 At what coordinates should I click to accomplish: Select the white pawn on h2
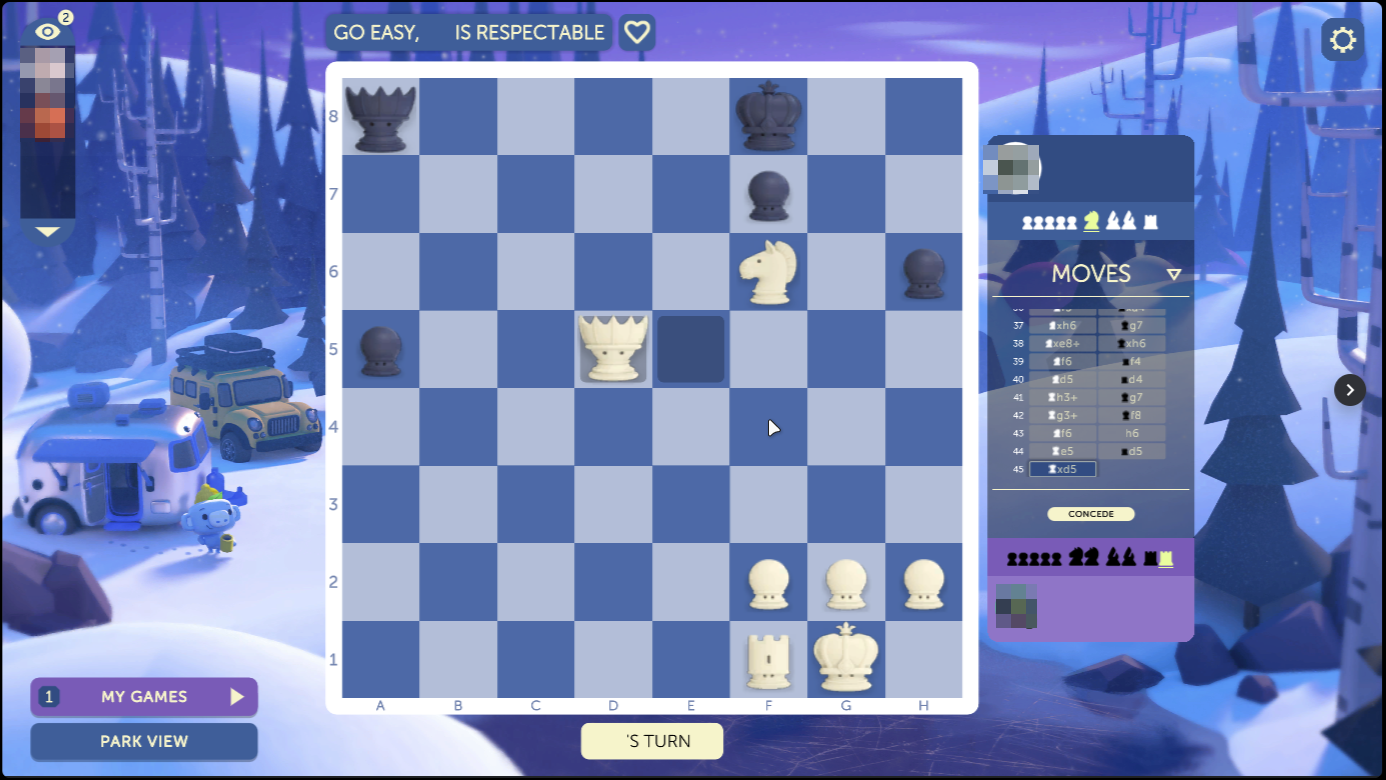click(923, 583)
